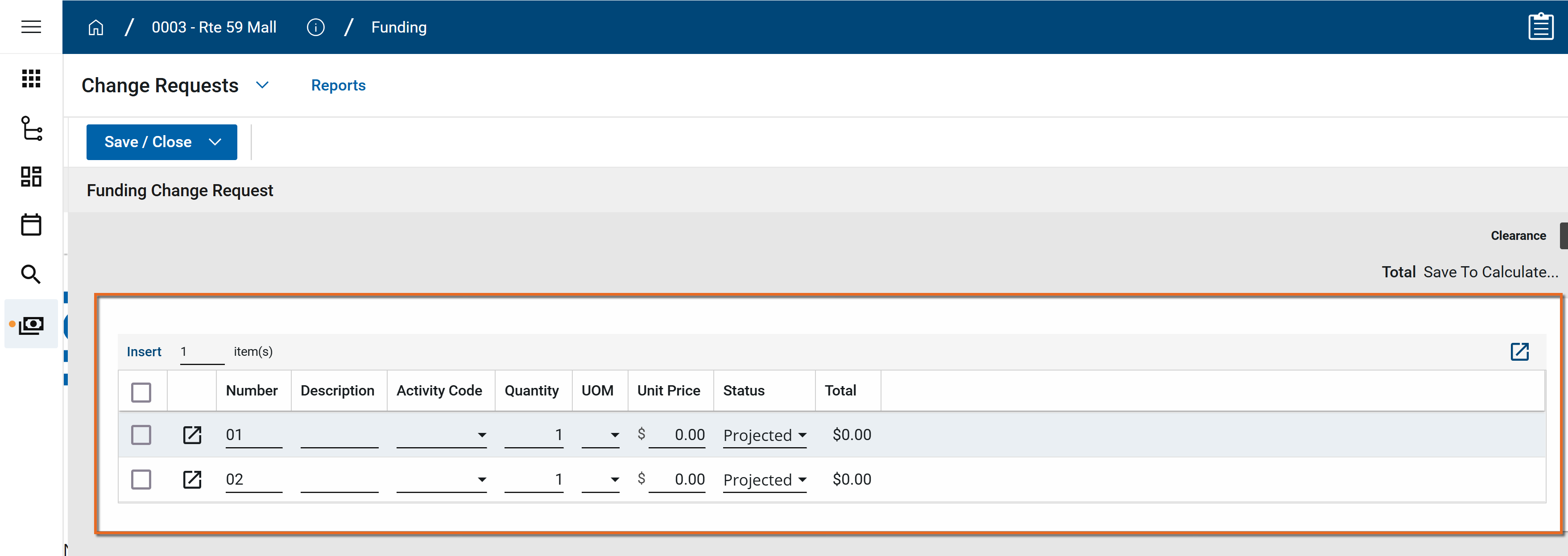Click the search magnifier icon in sidebar

[x=31, y=274]
